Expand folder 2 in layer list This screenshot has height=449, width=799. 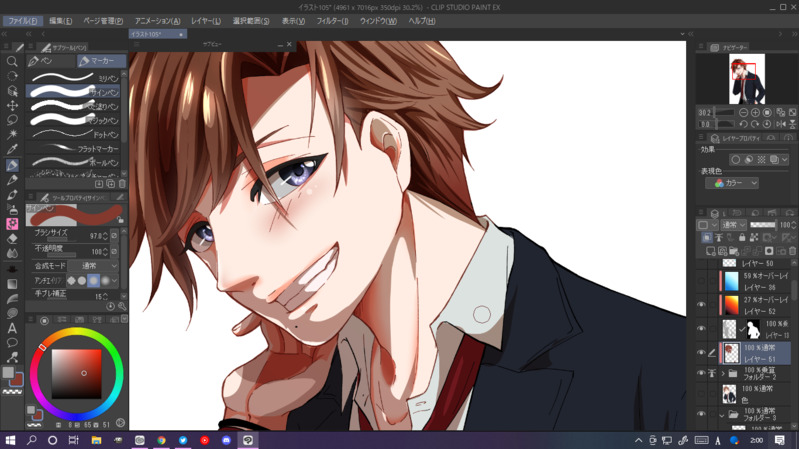tap(723, 374)
